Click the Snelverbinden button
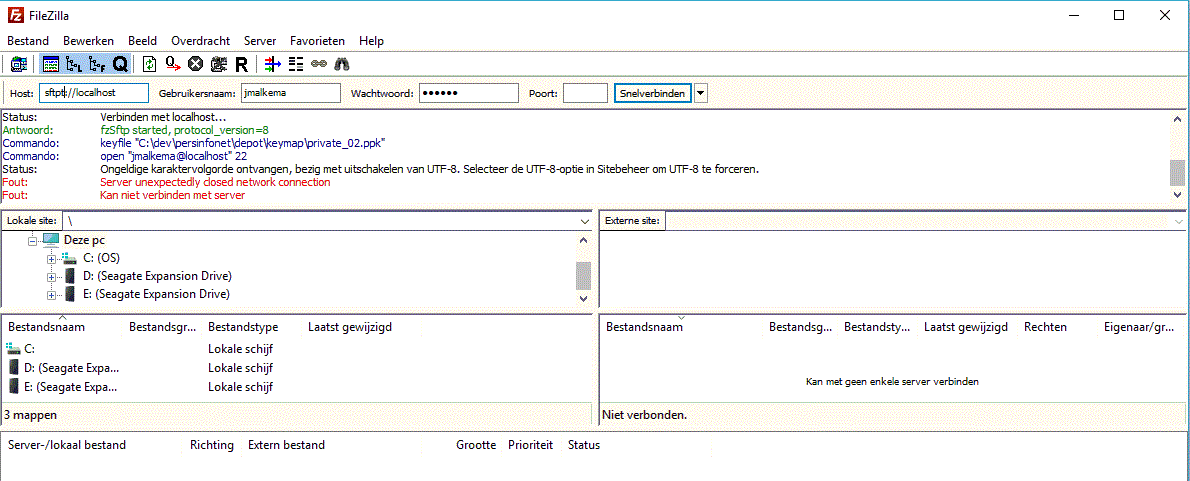The width and height of the screenshot is (1190, 481). point(652,93)
